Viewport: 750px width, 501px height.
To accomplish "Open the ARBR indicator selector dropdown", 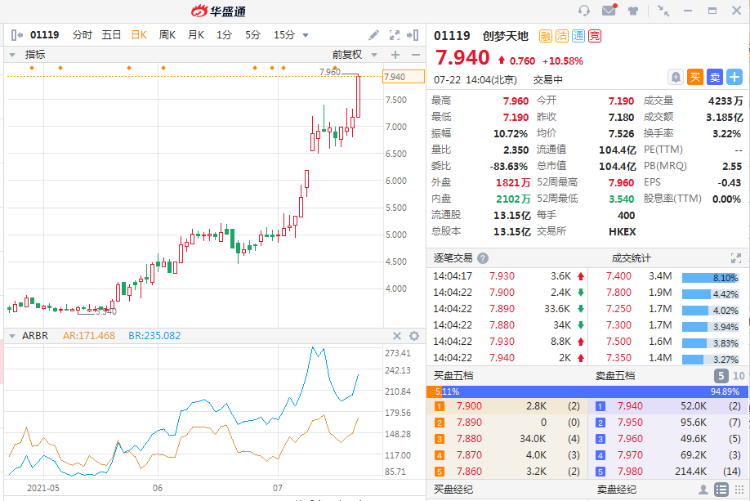I will point(12,336).
